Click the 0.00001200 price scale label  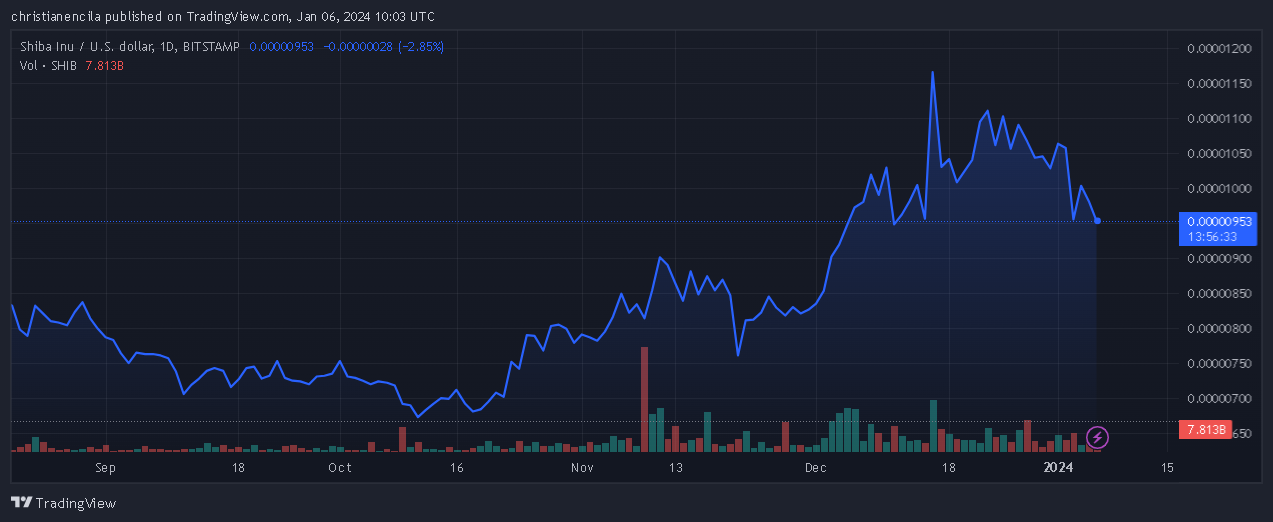[1217, 49]
